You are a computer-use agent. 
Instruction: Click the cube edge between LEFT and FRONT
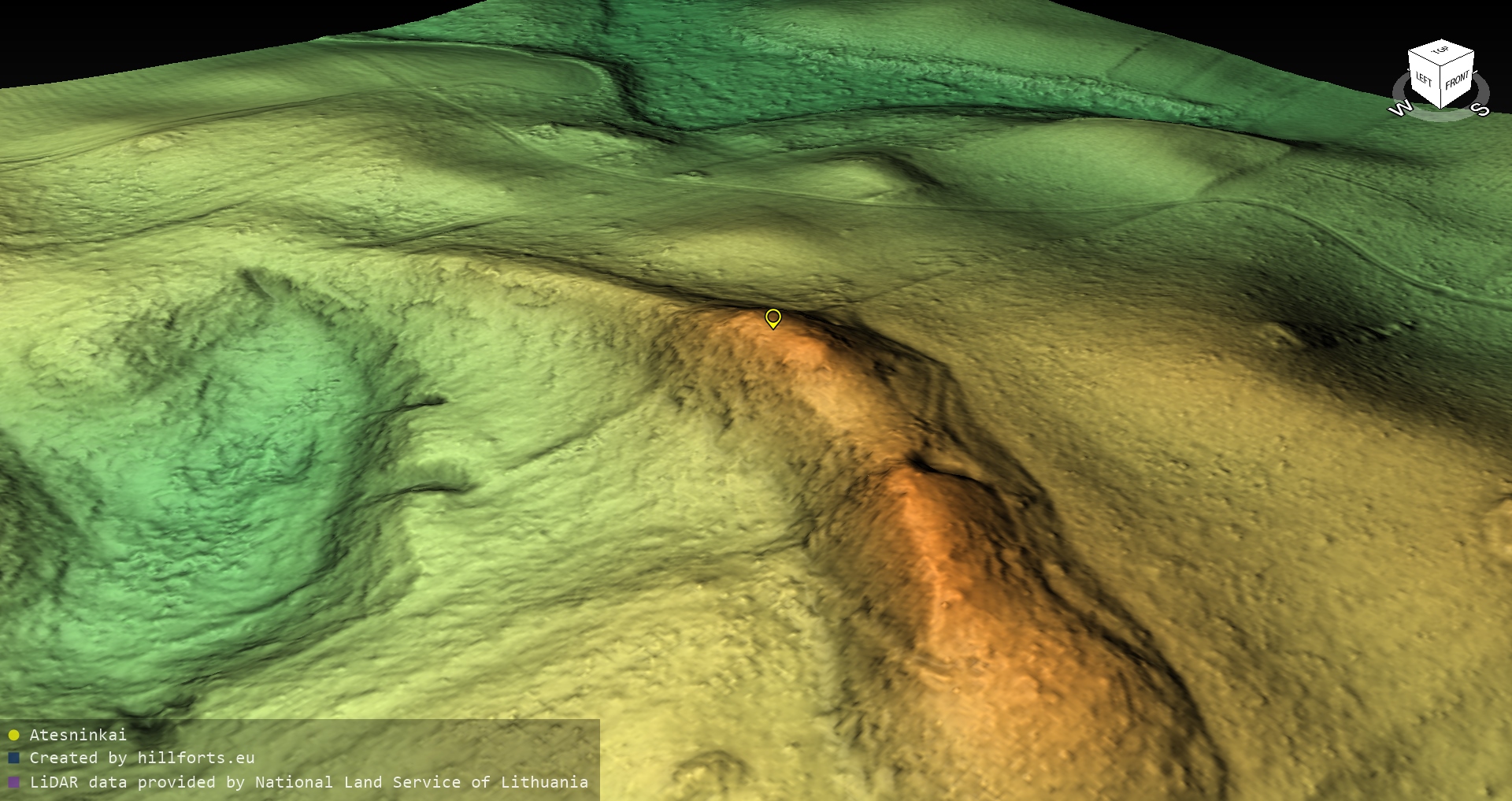point(1442,87)
